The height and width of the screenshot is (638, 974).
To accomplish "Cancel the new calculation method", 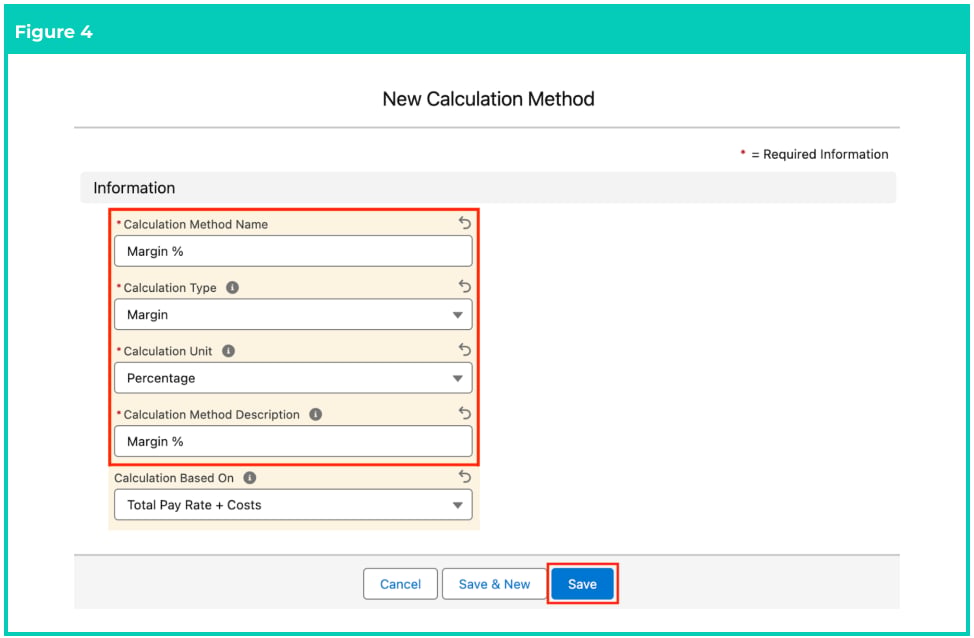I will (x=400, y=584).
